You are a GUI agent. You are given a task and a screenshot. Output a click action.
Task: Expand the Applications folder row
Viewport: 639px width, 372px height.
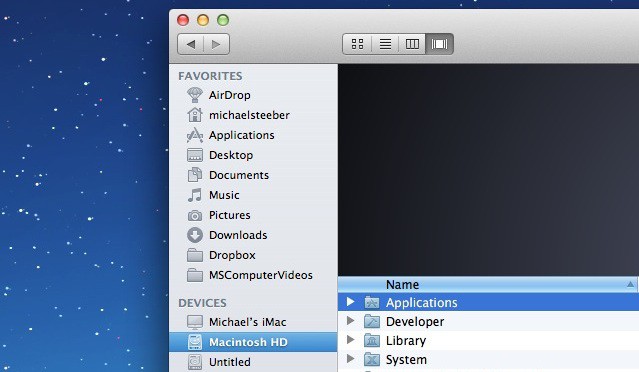click(x=350, y=302)
